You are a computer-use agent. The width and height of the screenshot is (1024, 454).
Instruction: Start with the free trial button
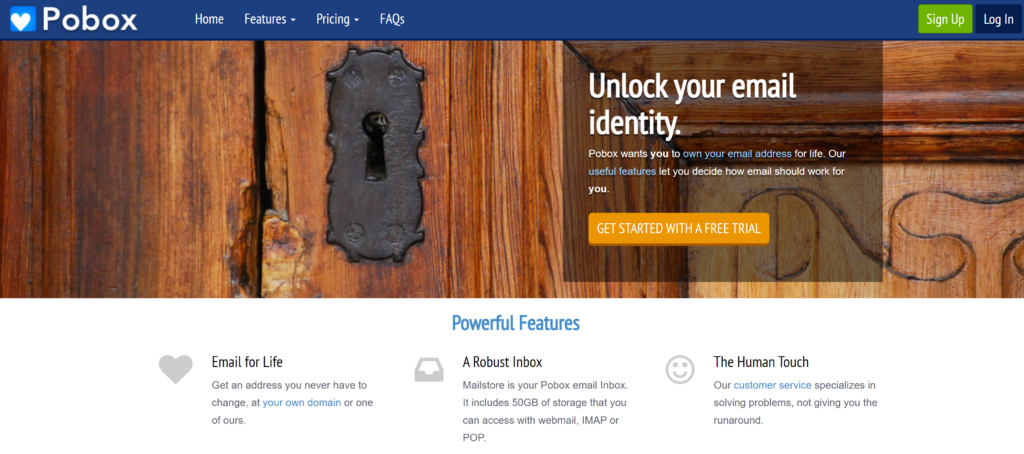tap(679, 229)
